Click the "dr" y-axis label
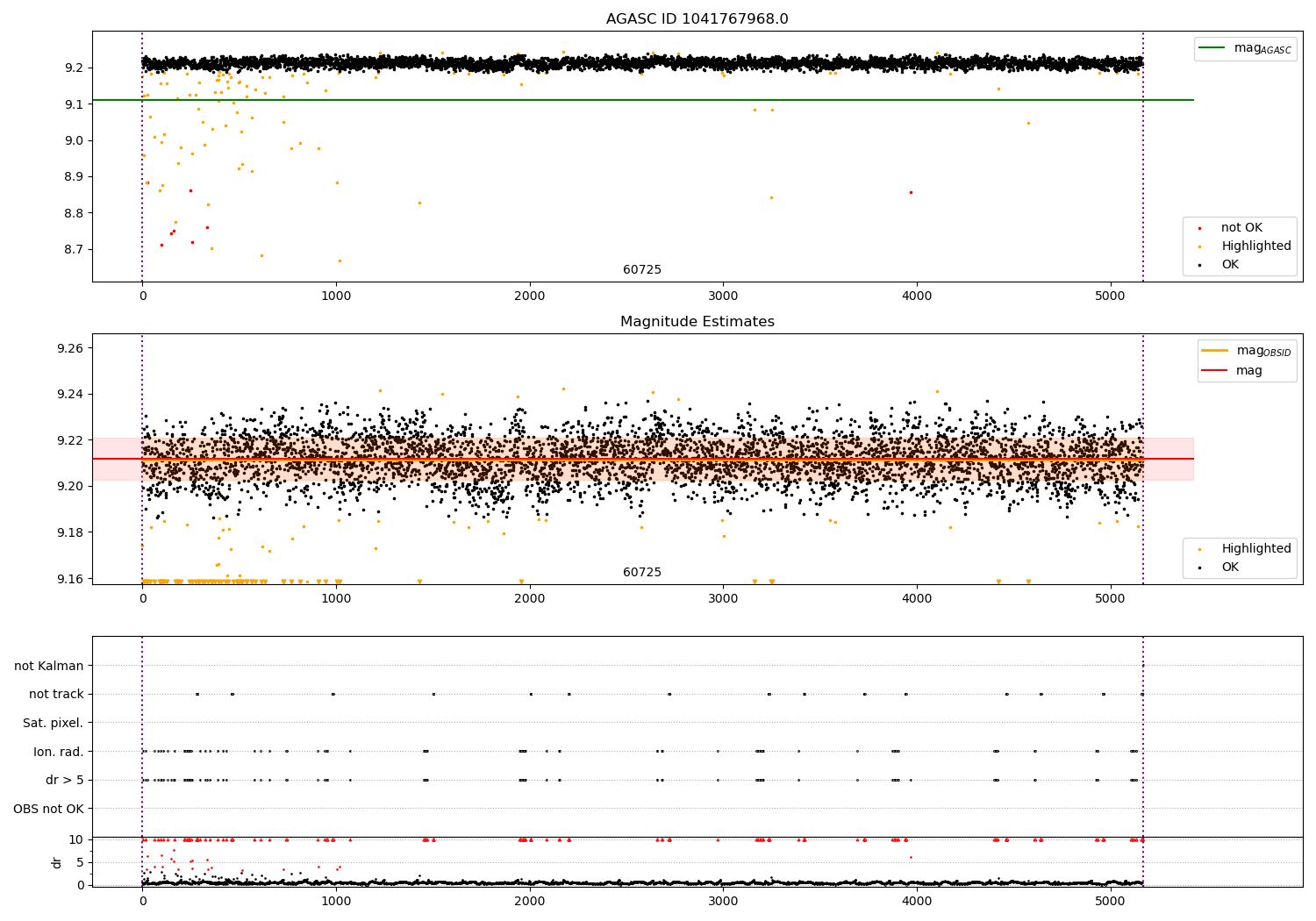The height and width of the screenshot is (921, 1316). [x=57, y=862]
